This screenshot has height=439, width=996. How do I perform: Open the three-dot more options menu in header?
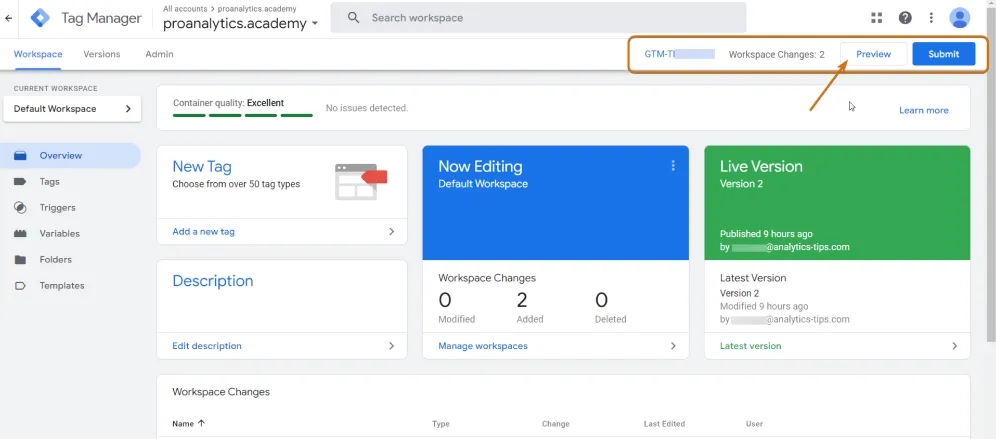(931, 18)
